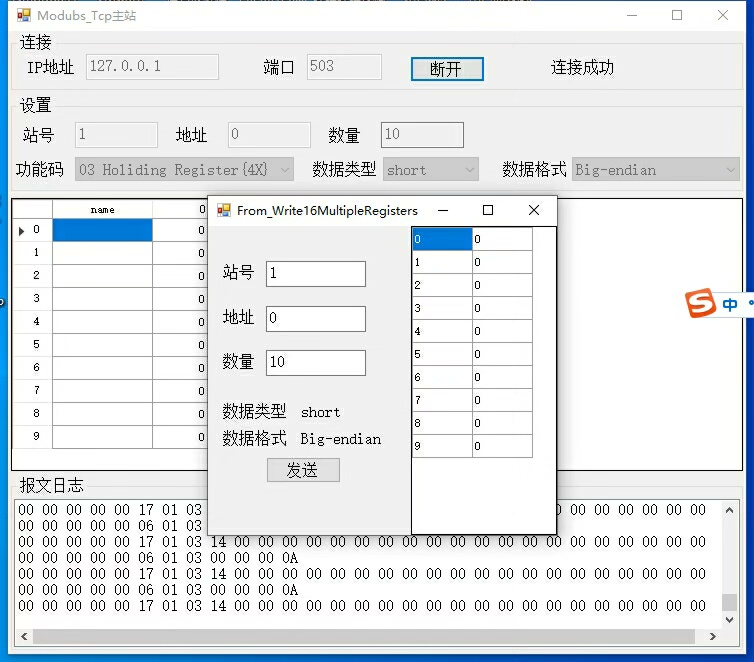This screenshot has width=754, height=662.
Task: Click the Sogou input method S icon
Action: [x=702, y=304]
